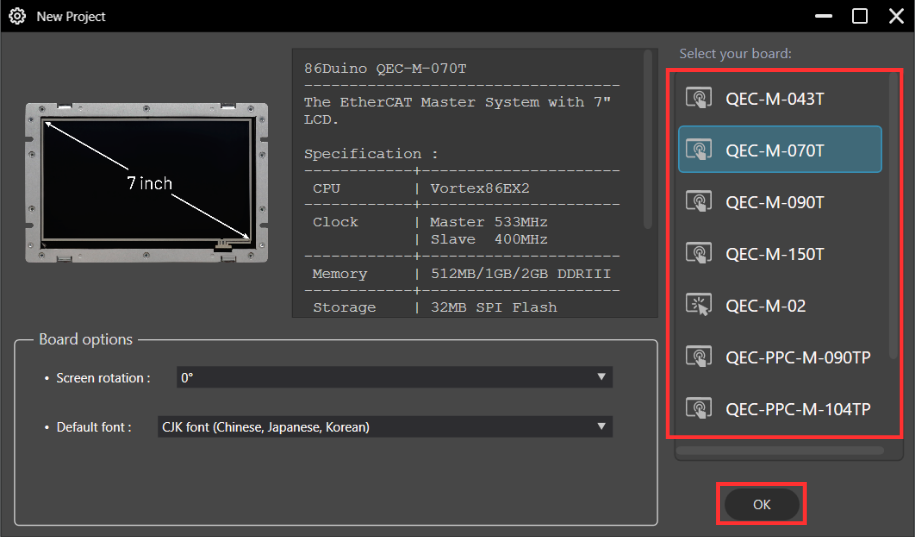Click the specification text vertical scrollbar
Image resolution: width=915 pixels, height=537 pixels.
coord(647,139)
